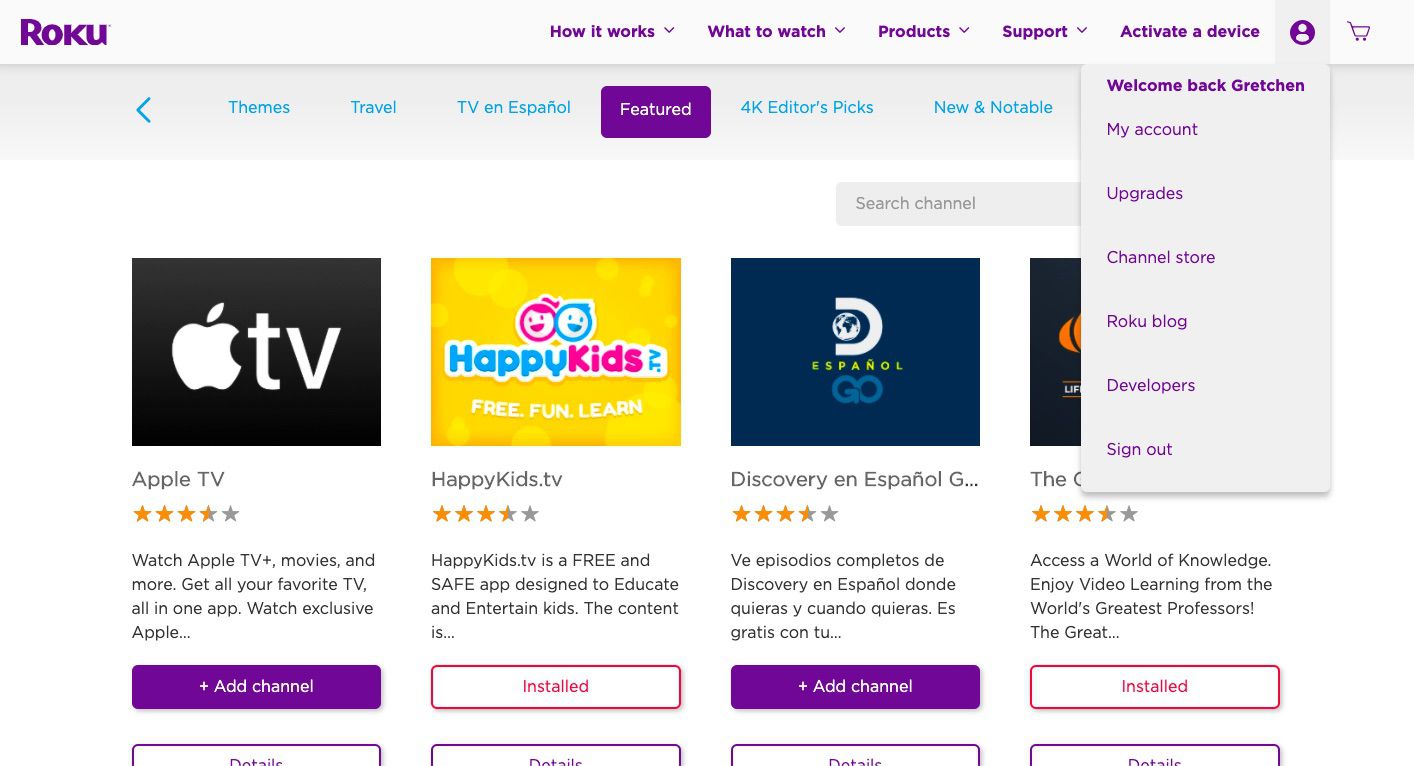Open the Apple TV channel thumbnail
This screenshot has width=1414, height=766.
point(256,352)
